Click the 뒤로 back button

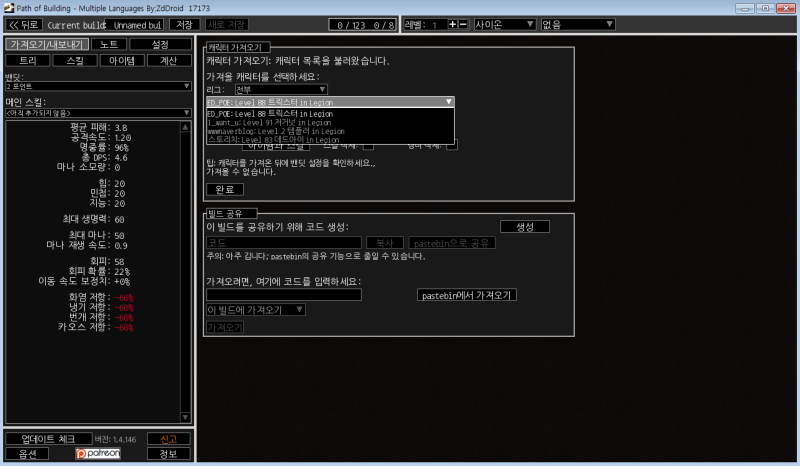tap(24, 24)
